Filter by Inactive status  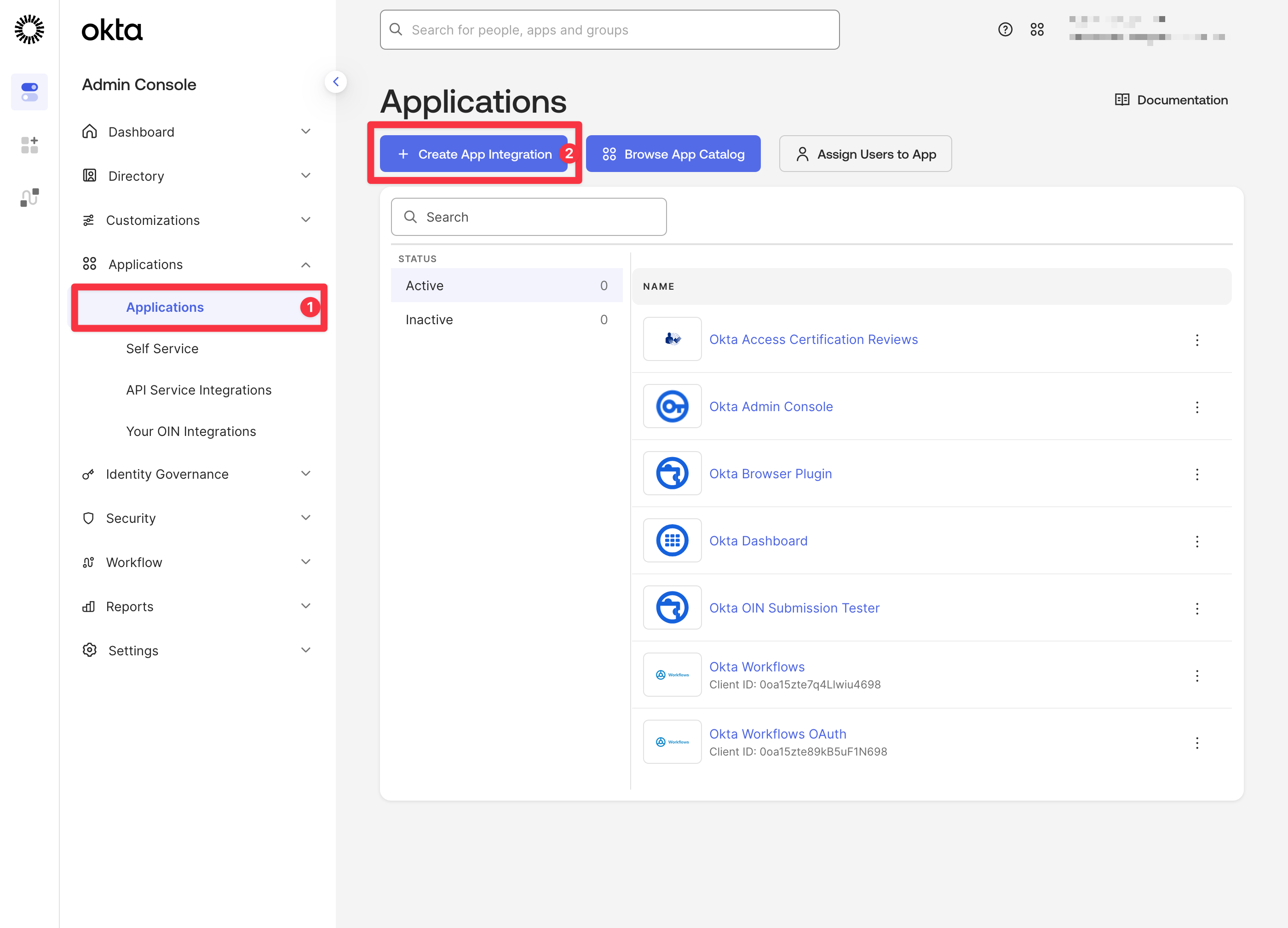click(506, 320)
